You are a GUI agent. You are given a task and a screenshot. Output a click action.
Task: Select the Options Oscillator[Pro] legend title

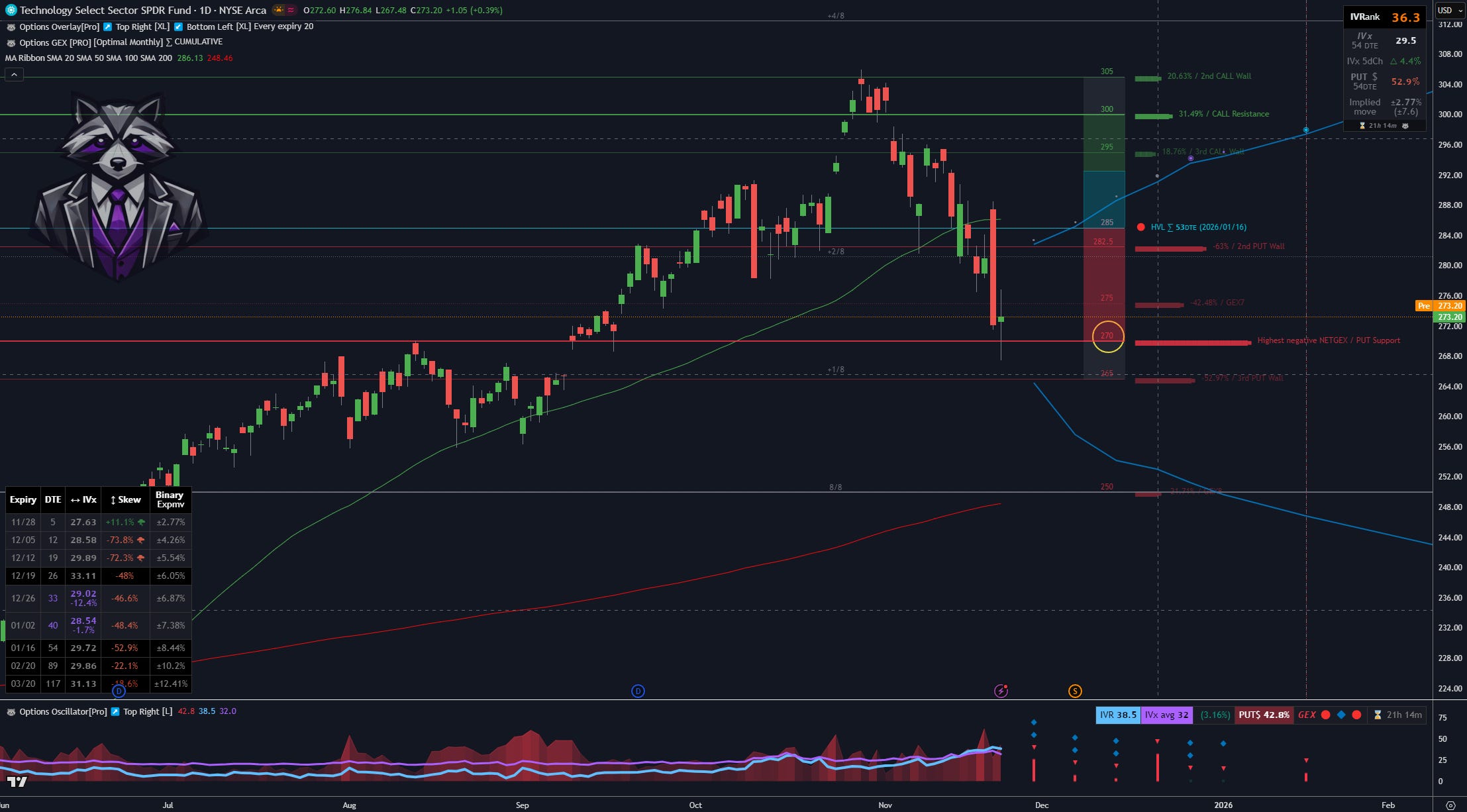pyautogui.click(x=63, y=712)
